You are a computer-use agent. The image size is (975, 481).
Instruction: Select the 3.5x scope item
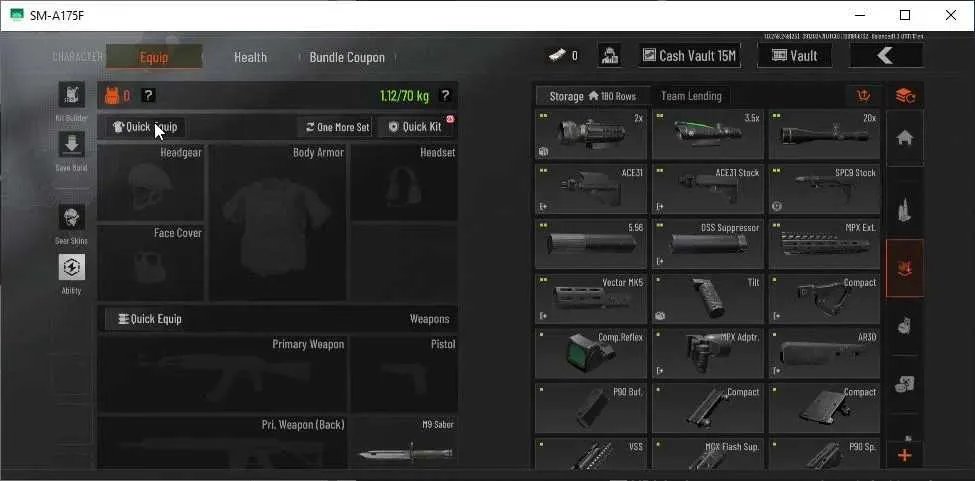[x=708, y=135]
